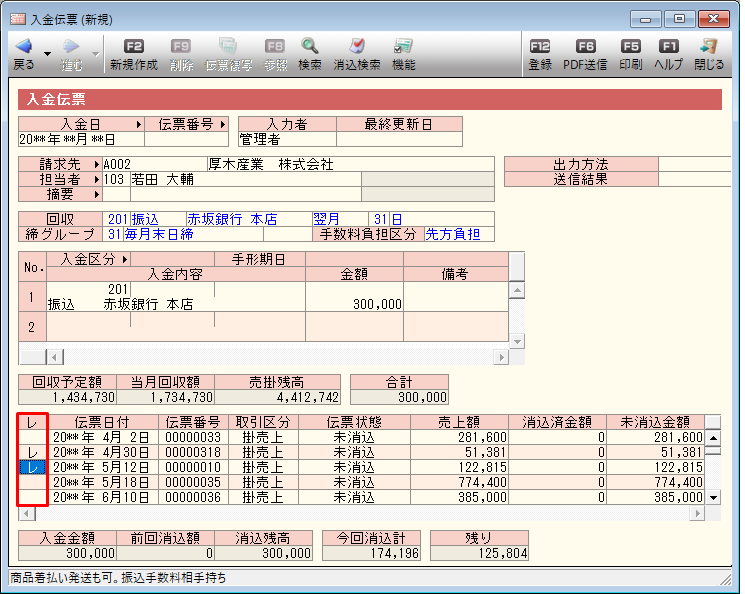Click down arrow of invoice list scrollbar
Screen dimensions: 745x594
(x=713, y=498)
